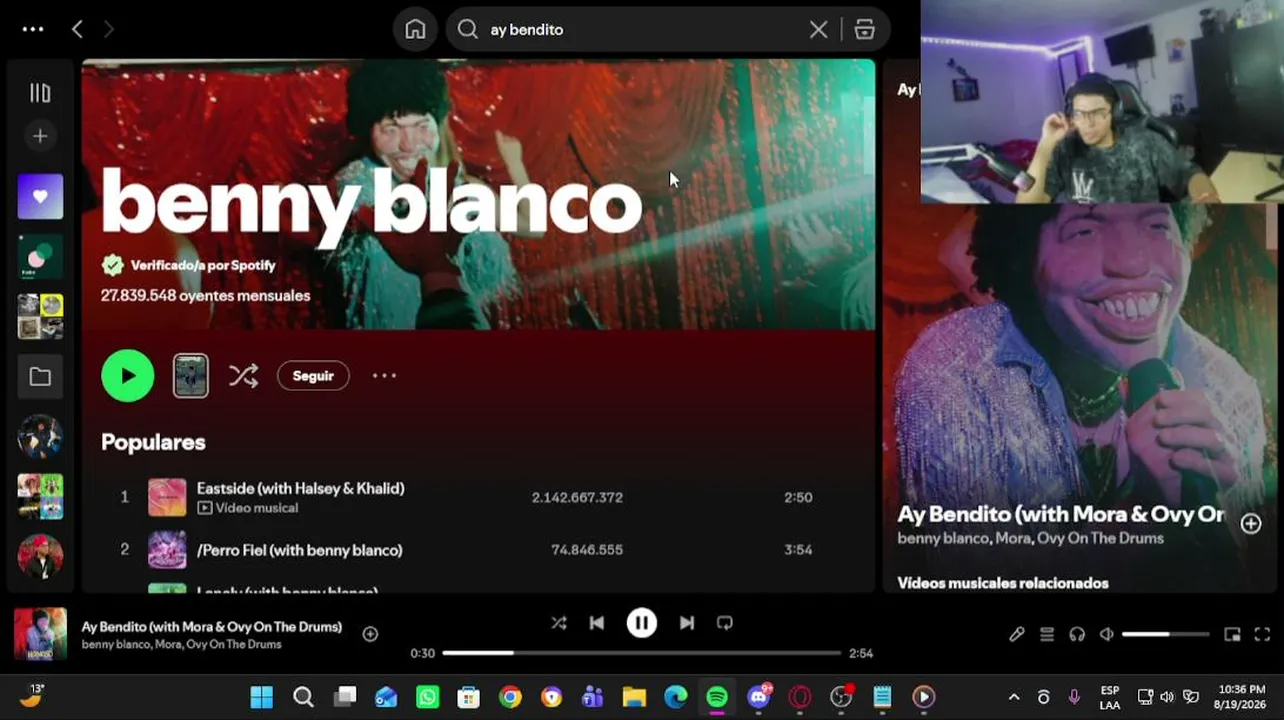The image size is (1284, 720).
Task: Select /Perro Fiel (with benny blanco) track
Action: pyautogui.click(x=300, y=550)
